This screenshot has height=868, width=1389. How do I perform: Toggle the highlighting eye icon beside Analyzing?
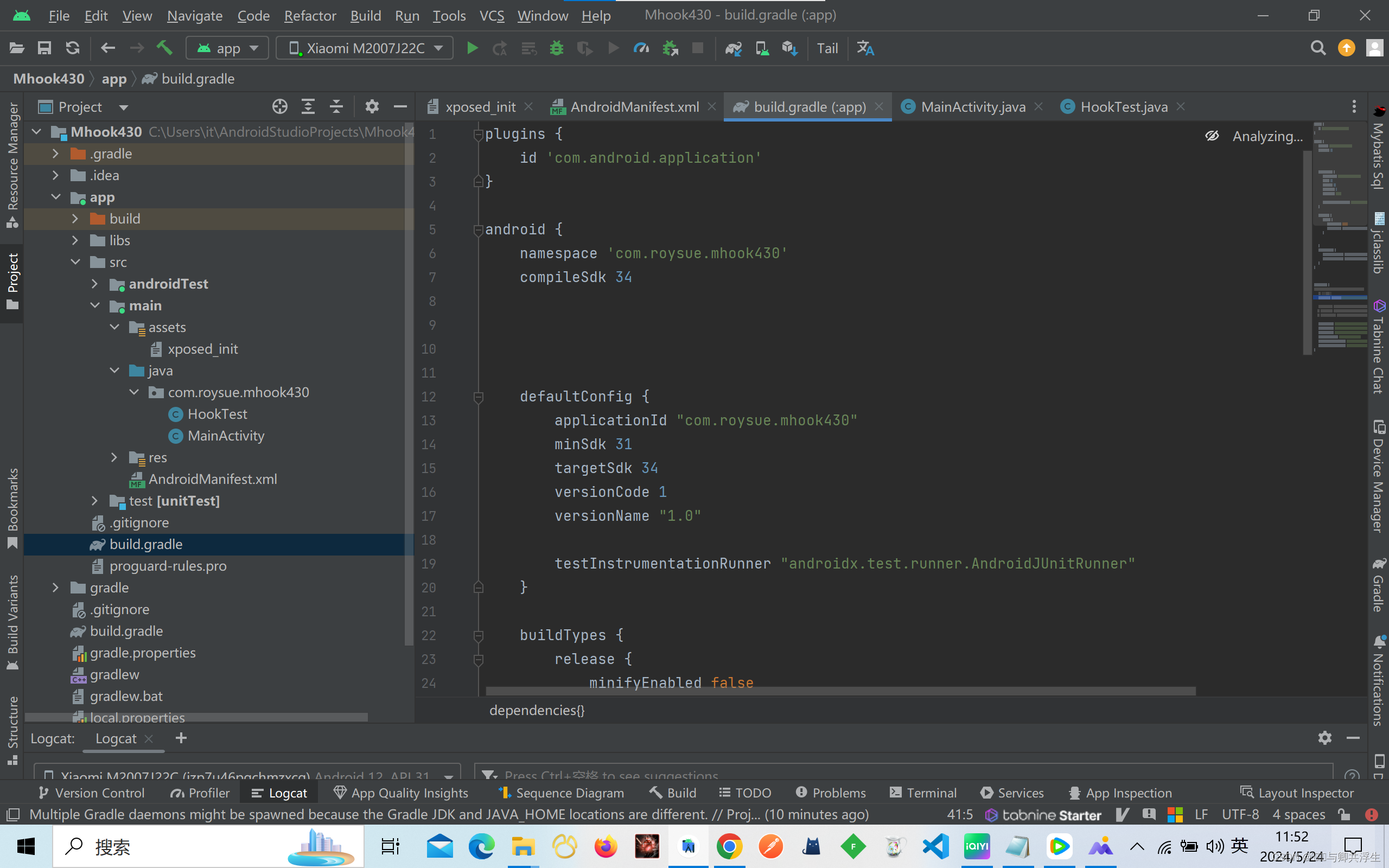point(1212,136)
